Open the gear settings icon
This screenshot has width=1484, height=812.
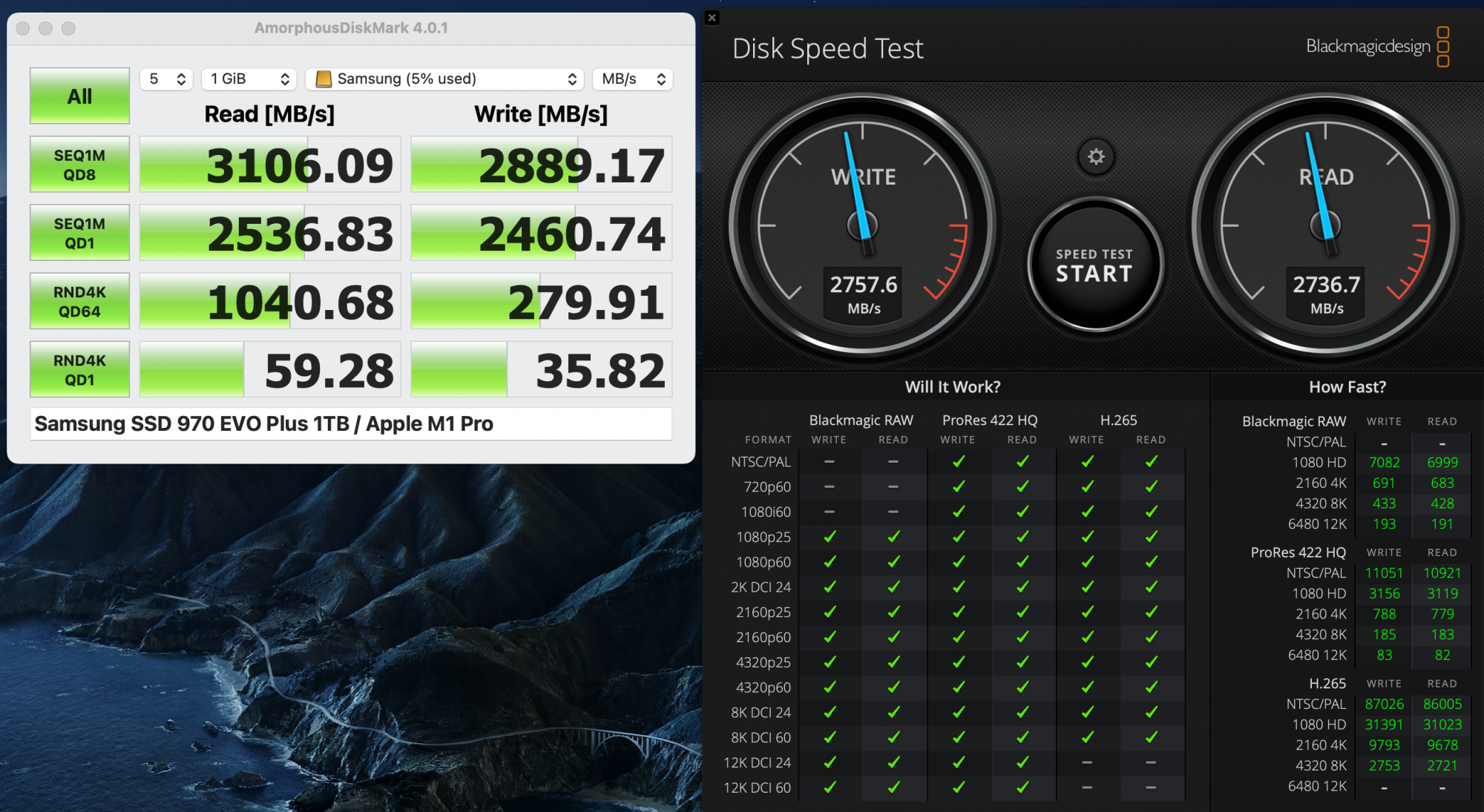tap(1096, 157)
